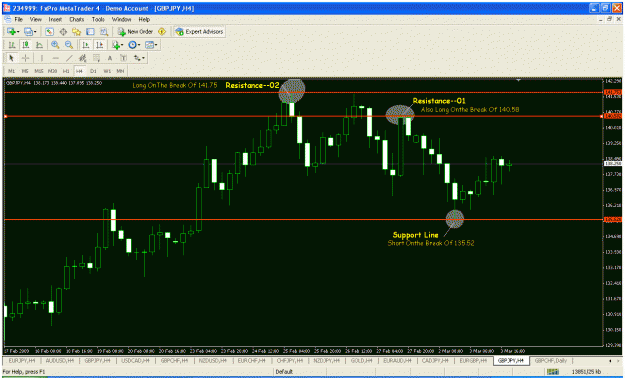625x378 pixels.
Task: Select the Crosshair tool
Action: pyautogui.click(x=26, y=58)
